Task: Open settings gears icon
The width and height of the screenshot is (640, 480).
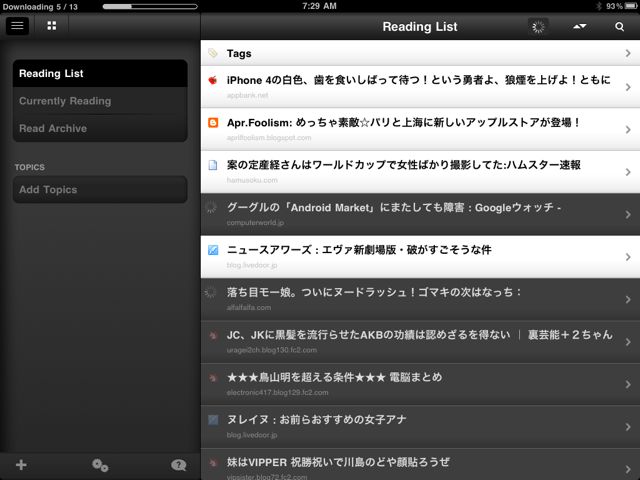Action: point(100,465)
